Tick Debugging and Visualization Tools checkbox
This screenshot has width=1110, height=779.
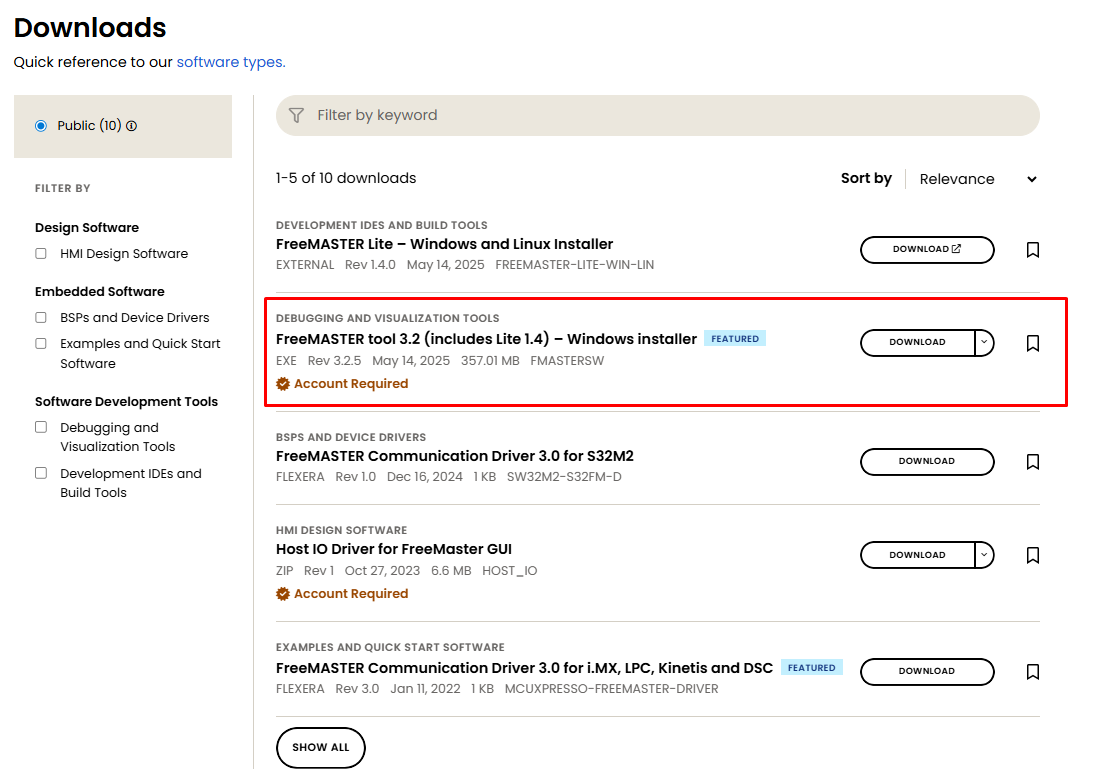[x=41, y=428]
